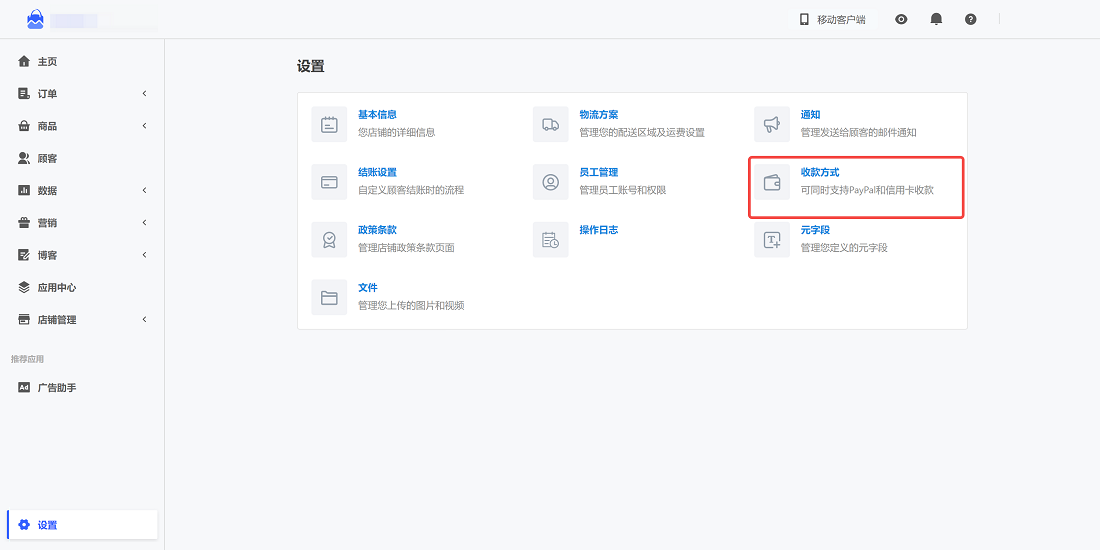Screen dimensions: 1100x550
Task: Open the 操作日志 settings link
Action: pyautogui.click(x=598, y=230)
